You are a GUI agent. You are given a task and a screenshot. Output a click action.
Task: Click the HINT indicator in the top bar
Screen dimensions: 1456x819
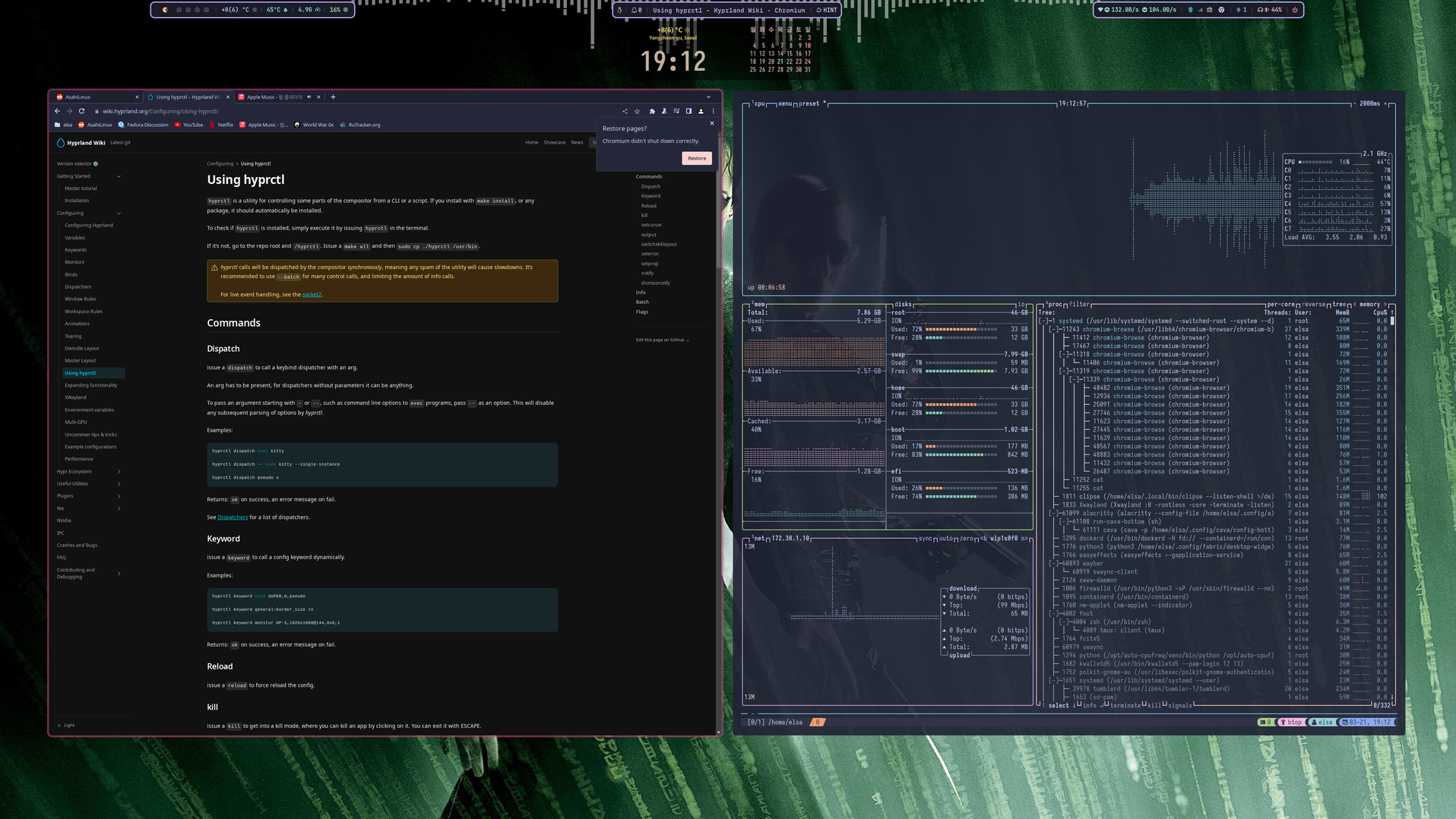[x=826, y=10]
